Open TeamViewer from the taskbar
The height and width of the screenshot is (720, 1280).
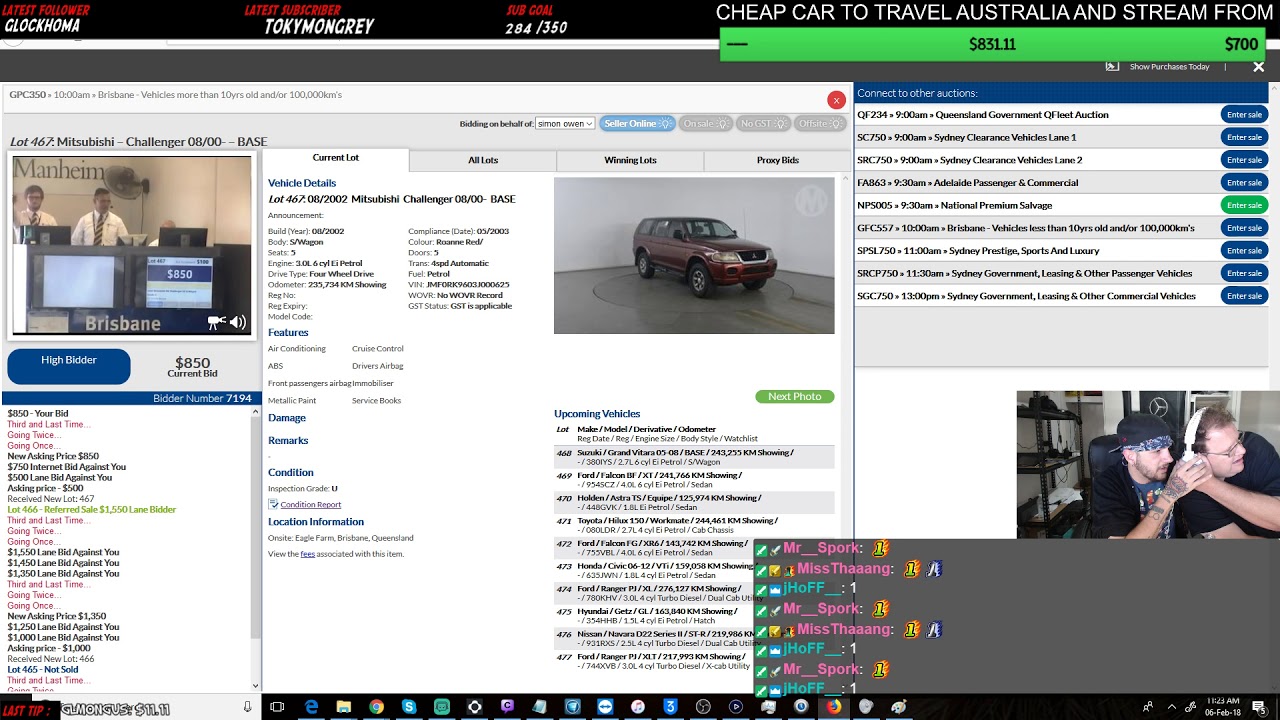[x=605, y=707]
